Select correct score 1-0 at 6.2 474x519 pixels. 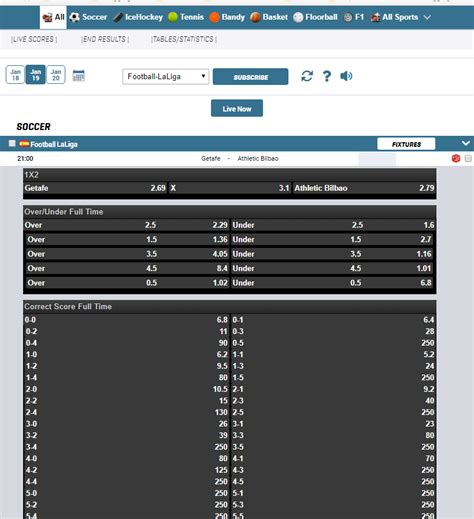pyautogui.click(x=126, y=354)
